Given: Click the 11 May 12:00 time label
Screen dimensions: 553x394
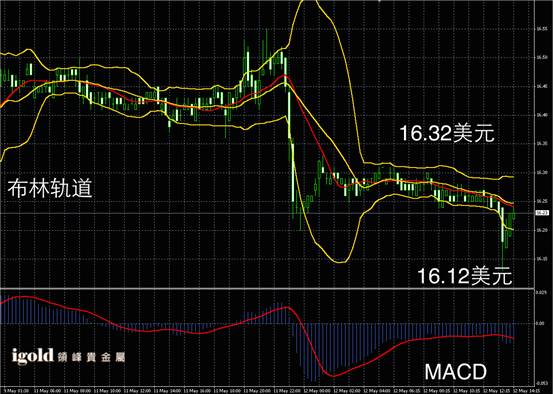Looking at the screenshot, I should click(x=141, y=391).
